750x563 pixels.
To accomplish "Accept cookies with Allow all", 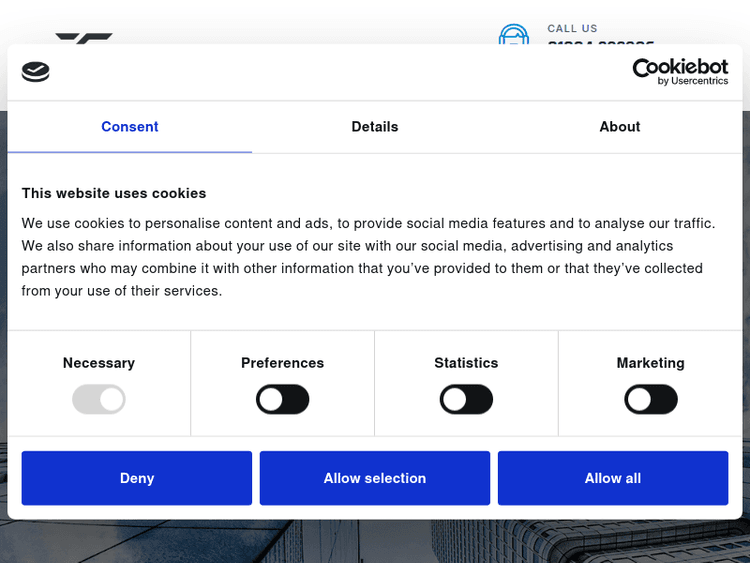I will coord(613,478).
